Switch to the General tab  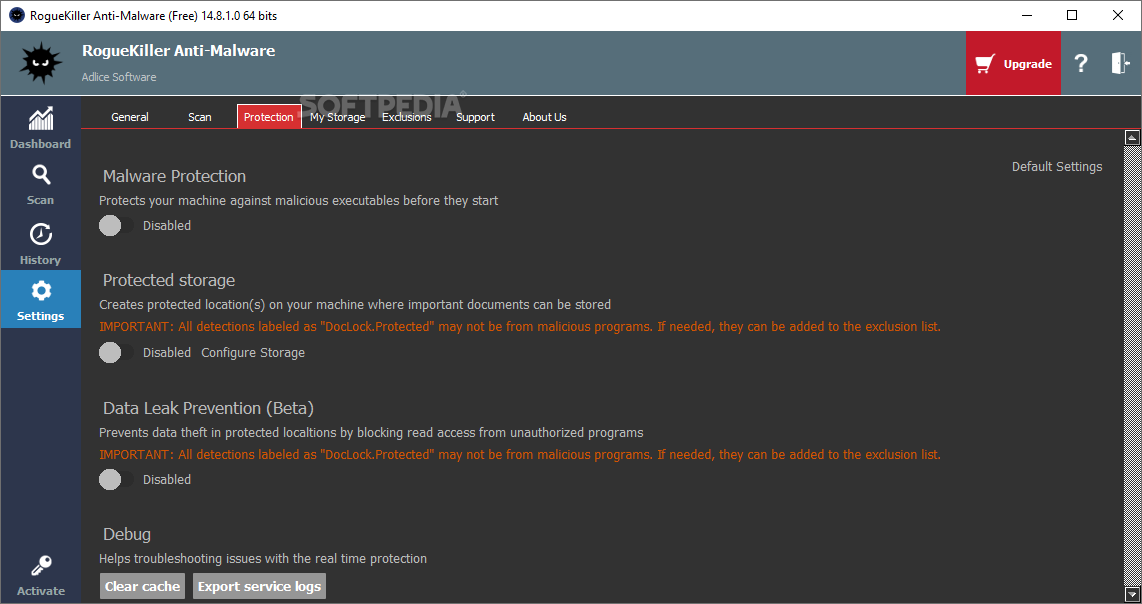(130, 117)
